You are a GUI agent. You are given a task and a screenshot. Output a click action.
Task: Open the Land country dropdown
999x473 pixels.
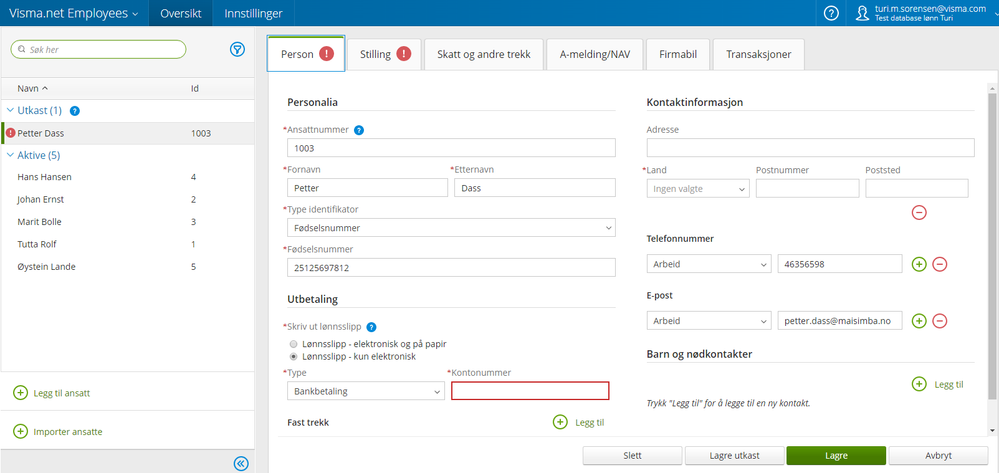click(698, 188)
